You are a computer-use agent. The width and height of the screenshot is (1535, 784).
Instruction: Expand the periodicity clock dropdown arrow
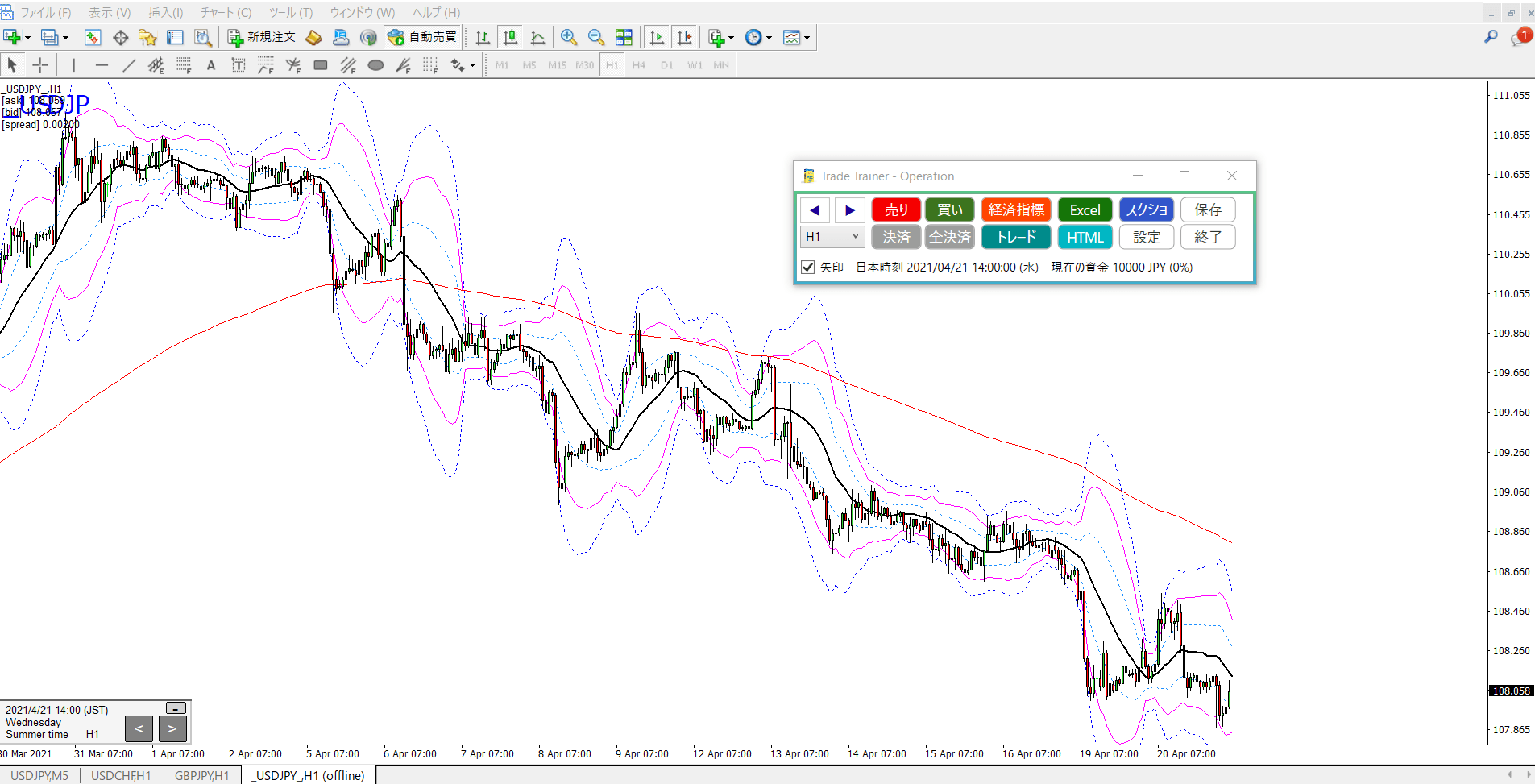pos(769,38)
